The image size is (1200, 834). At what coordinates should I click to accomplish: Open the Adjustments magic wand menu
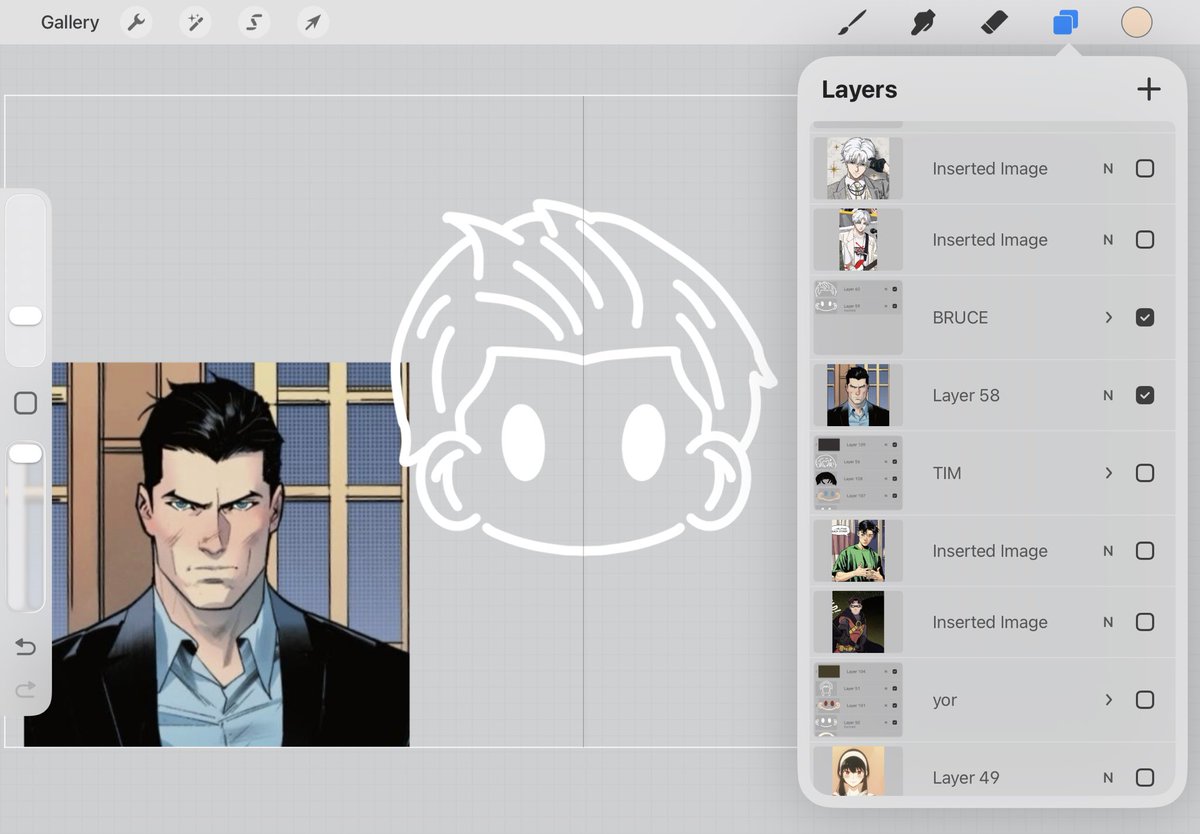pos(195,22)
